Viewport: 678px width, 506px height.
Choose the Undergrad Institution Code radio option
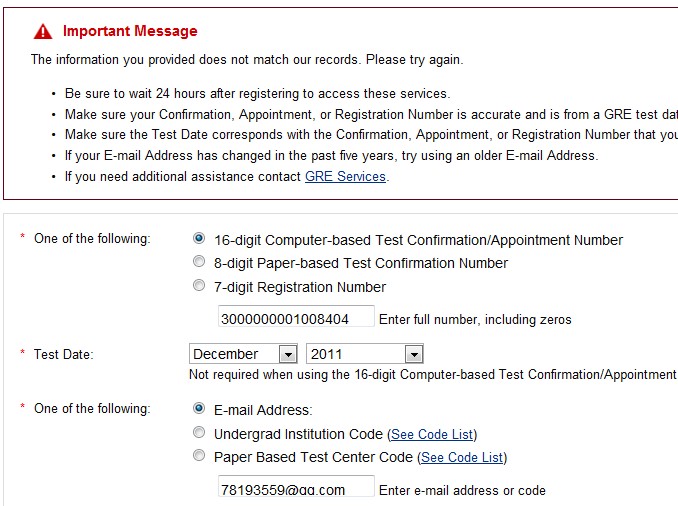click(x=199, y=433)
